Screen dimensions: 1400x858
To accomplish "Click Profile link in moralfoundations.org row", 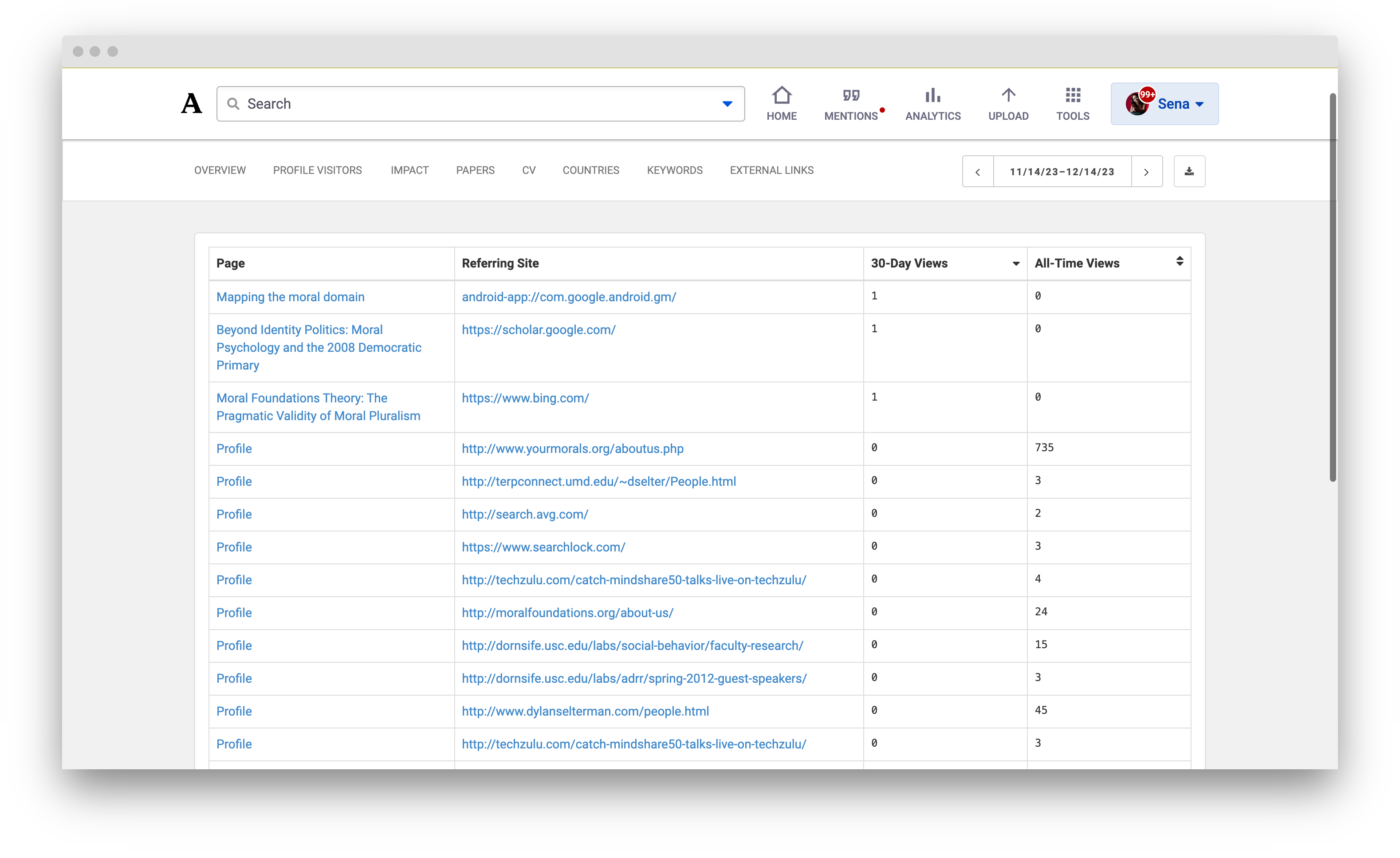I will pyautogui.click(x=233, y=613).
